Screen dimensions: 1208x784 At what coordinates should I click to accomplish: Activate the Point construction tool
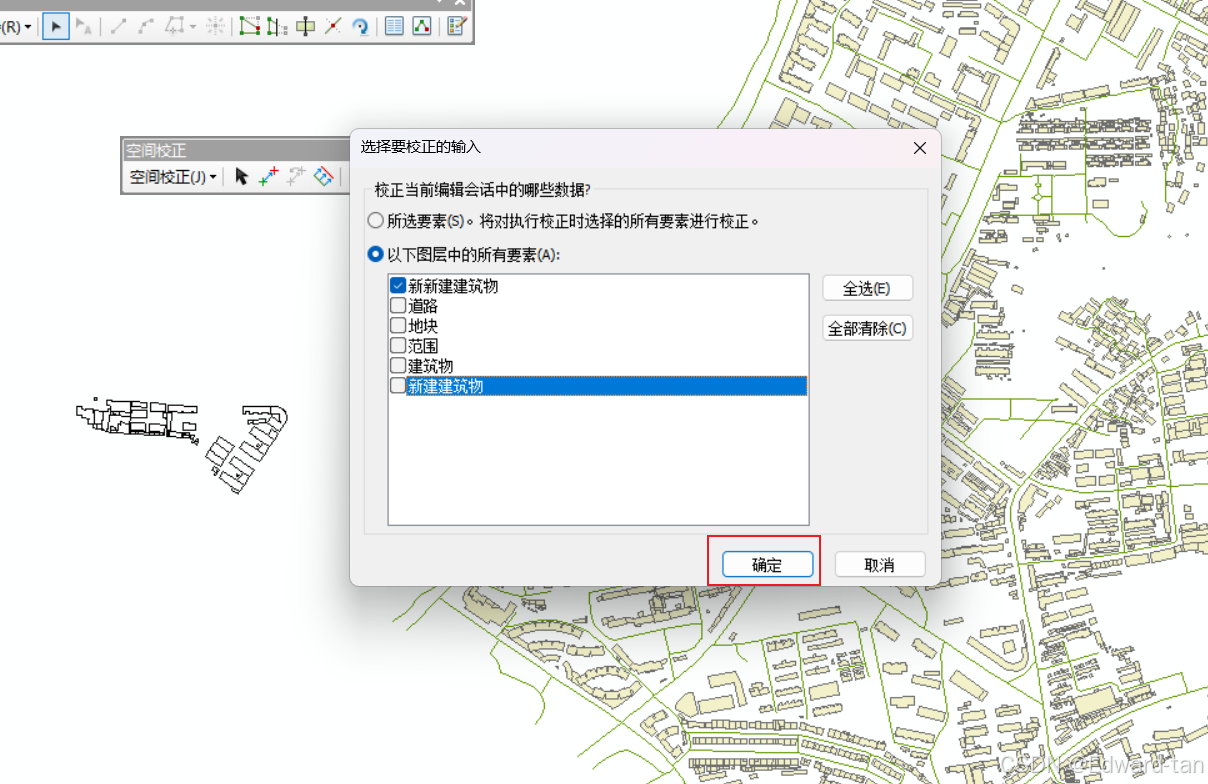point(215,26)
